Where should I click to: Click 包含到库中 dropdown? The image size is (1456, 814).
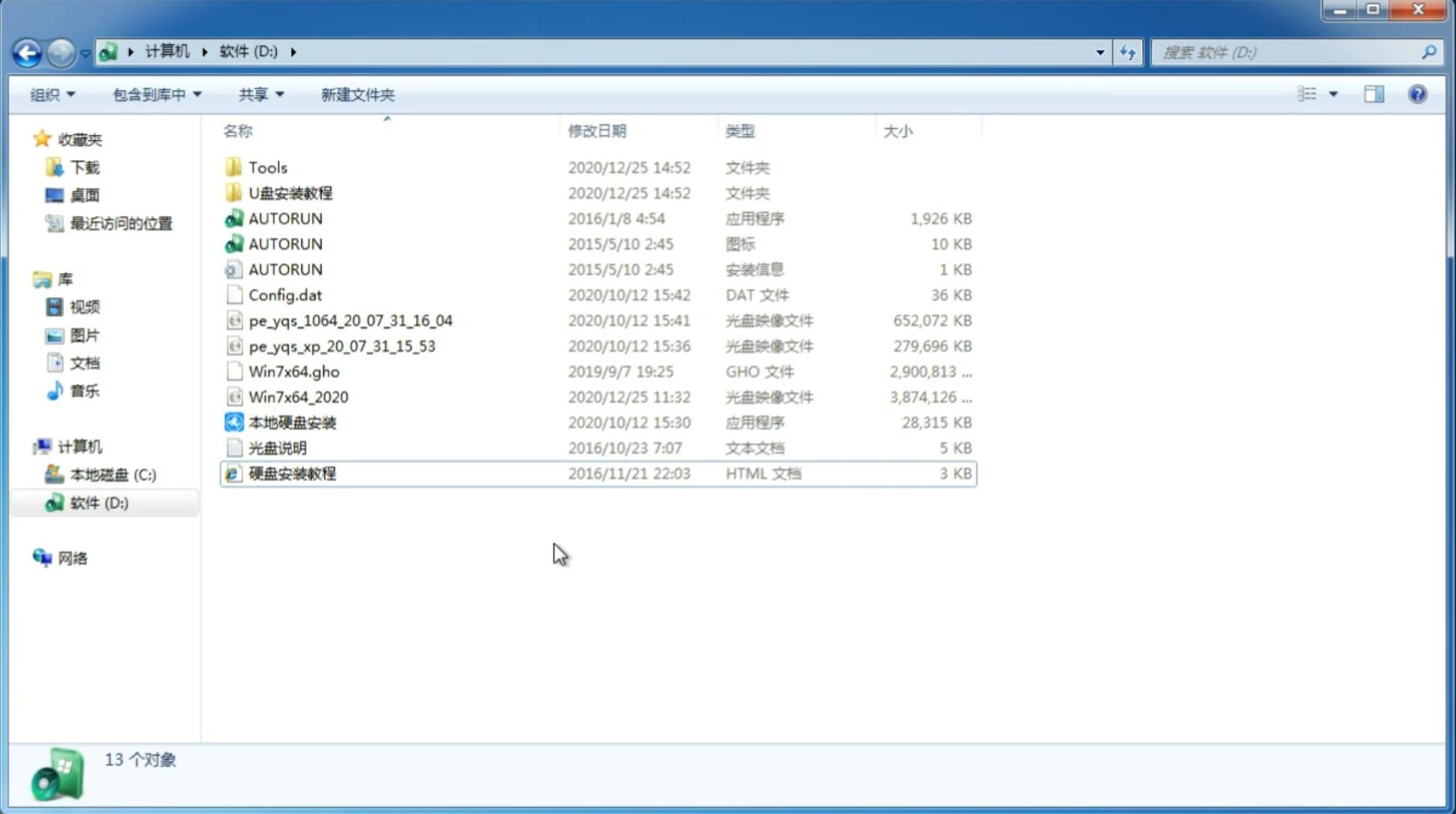click(x=156, y=94)
